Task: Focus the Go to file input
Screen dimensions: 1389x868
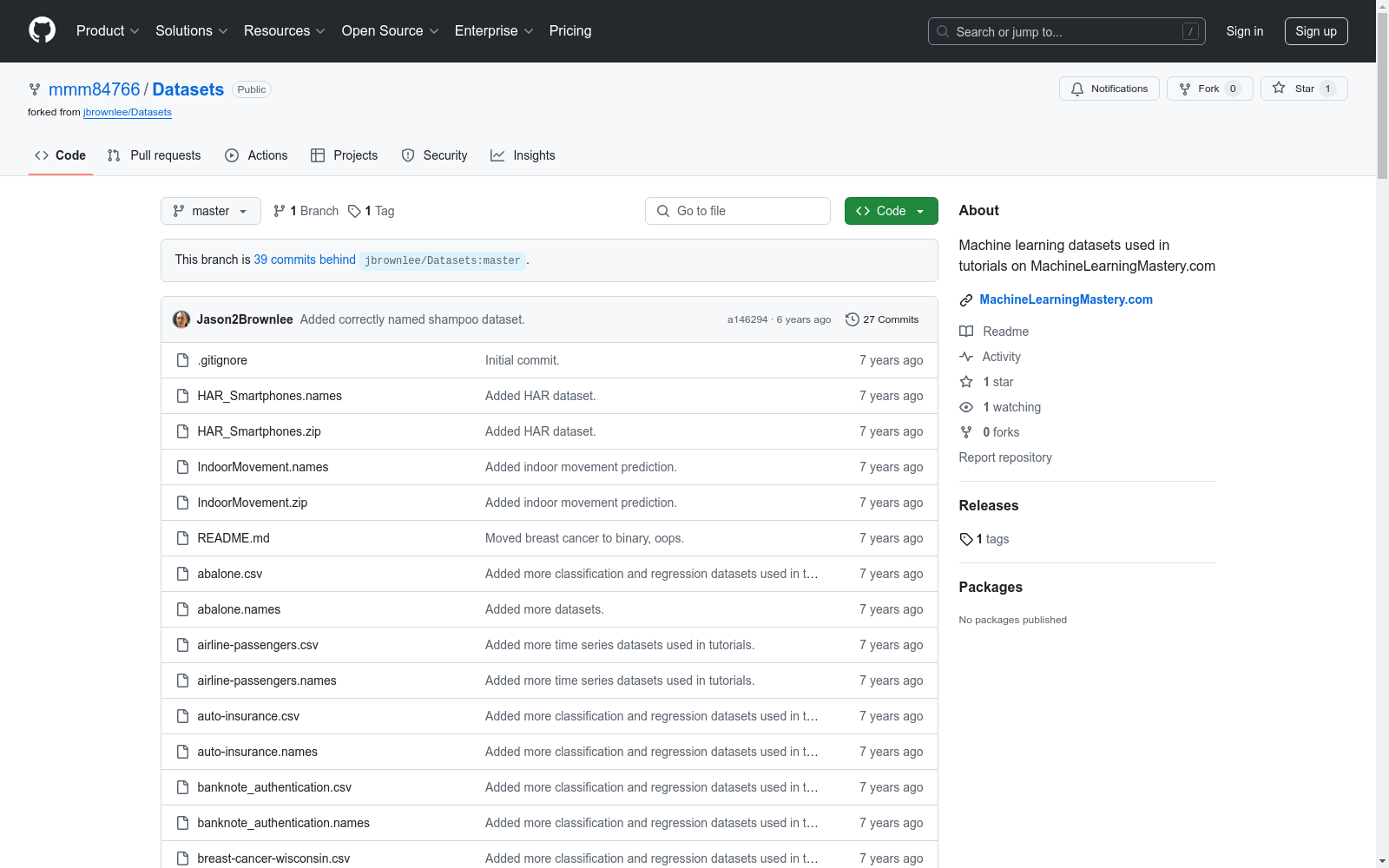Action: 738,211
